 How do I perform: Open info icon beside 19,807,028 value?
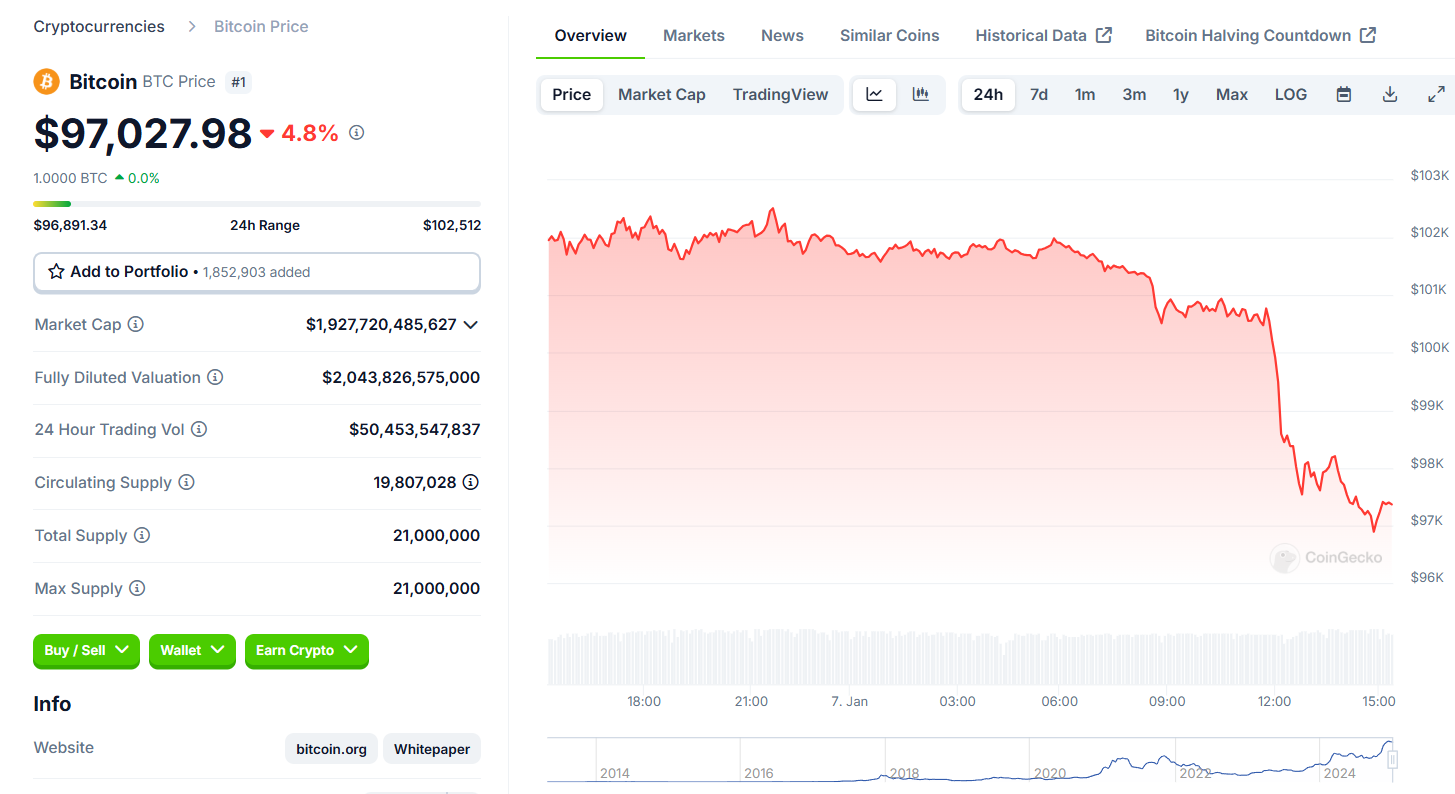coord(470,483)
